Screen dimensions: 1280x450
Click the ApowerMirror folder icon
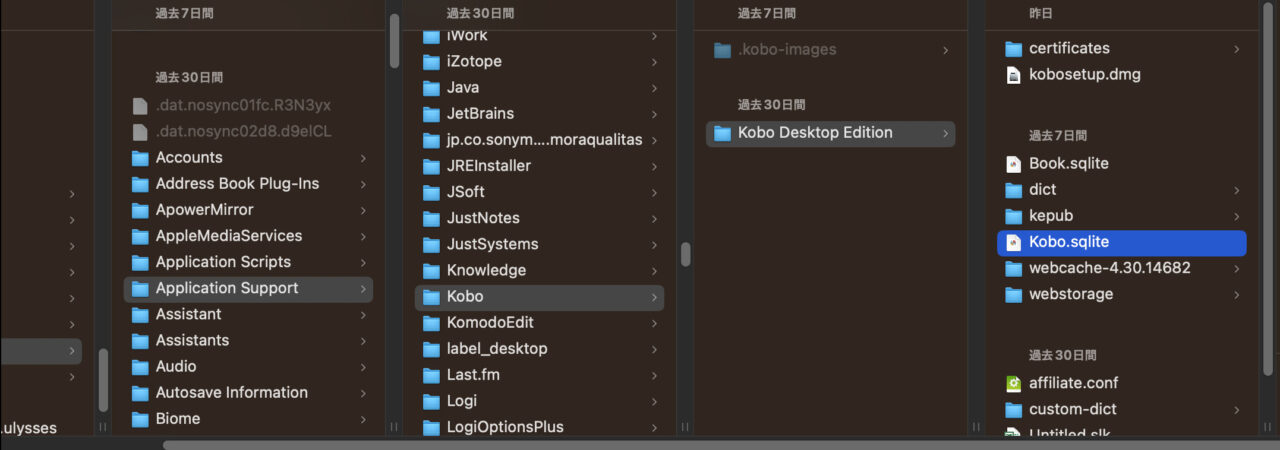click(x=140, y=210)
